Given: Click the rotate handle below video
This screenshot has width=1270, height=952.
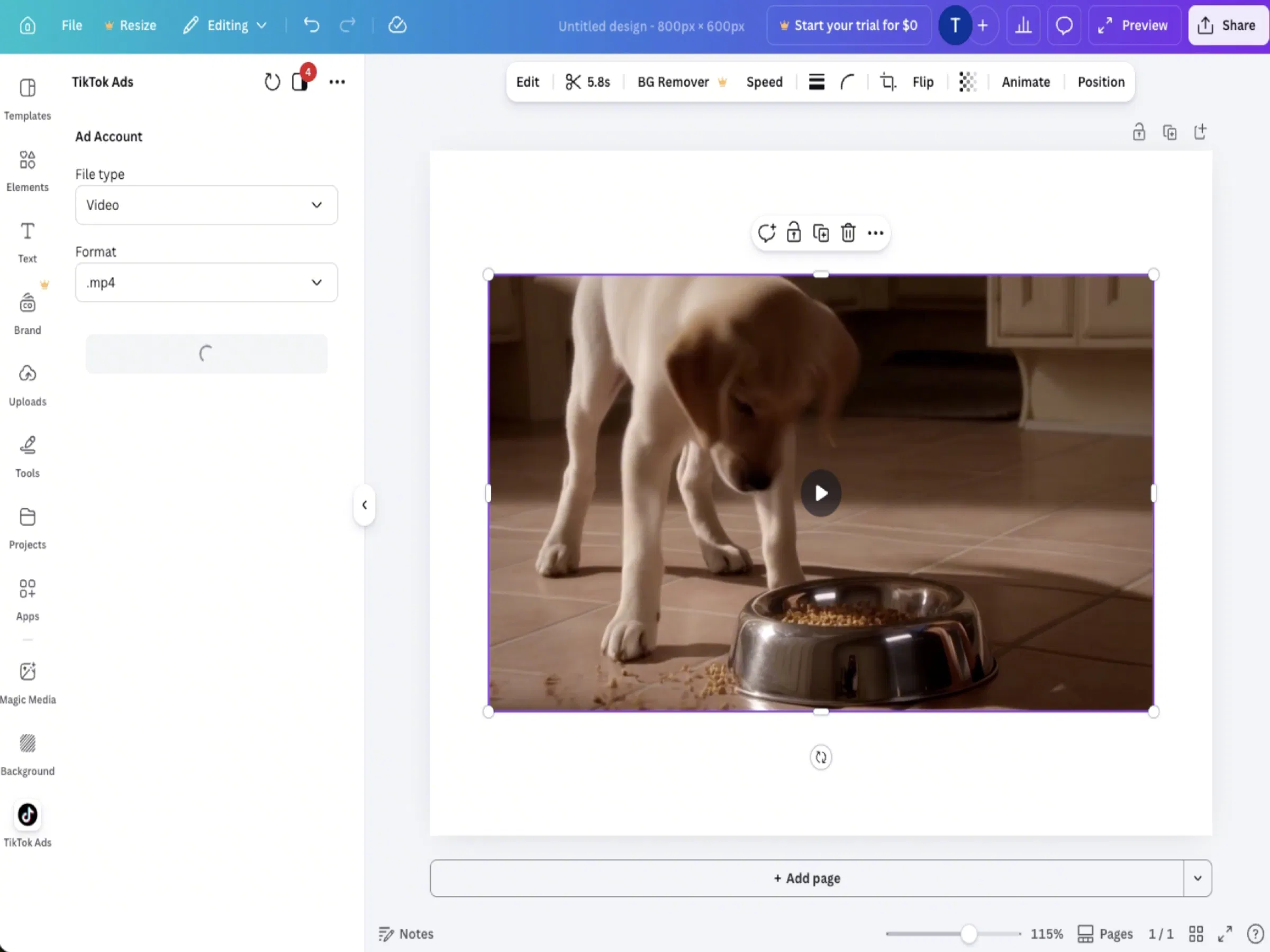Looking at the screenshot, I should pos(821,757).
